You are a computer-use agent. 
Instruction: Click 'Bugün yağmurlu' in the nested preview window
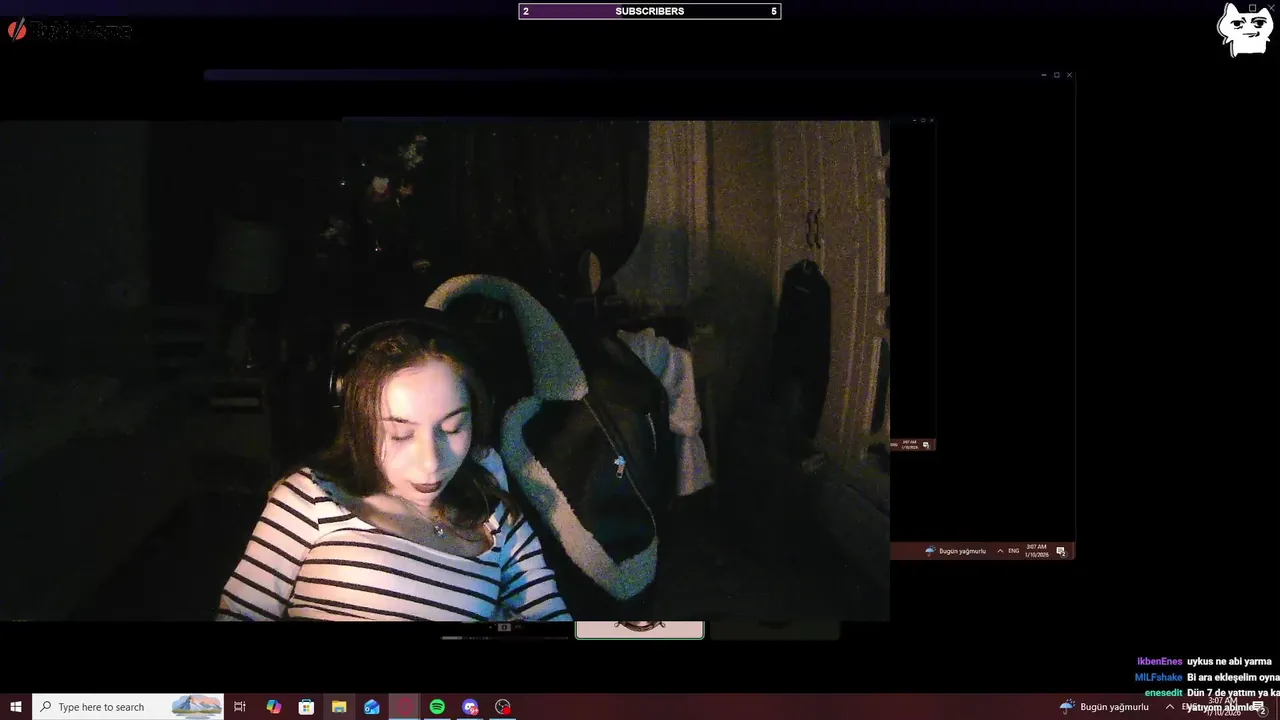(x=956, y=551)
